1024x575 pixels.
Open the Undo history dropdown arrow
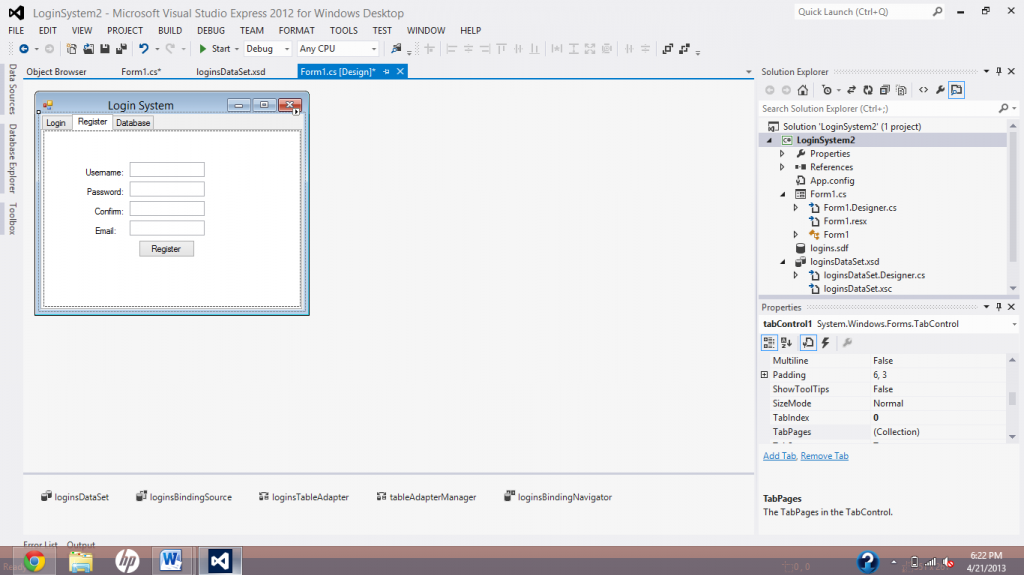click(x=157, y=49)
